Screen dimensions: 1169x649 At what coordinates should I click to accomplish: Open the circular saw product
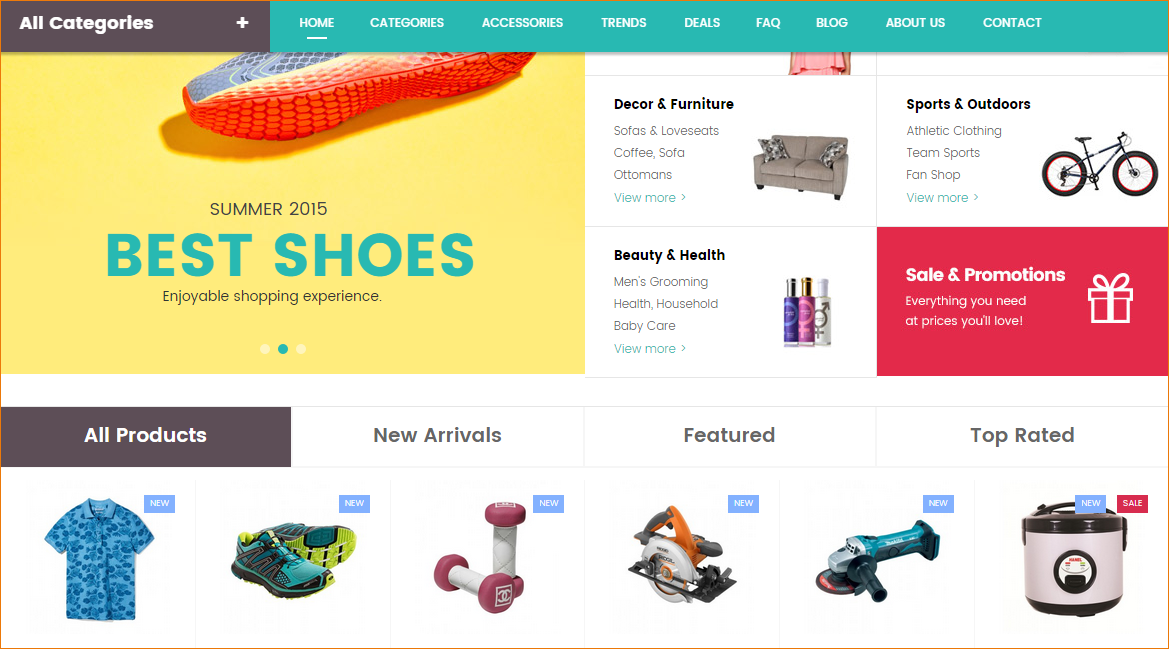(681, 555)
